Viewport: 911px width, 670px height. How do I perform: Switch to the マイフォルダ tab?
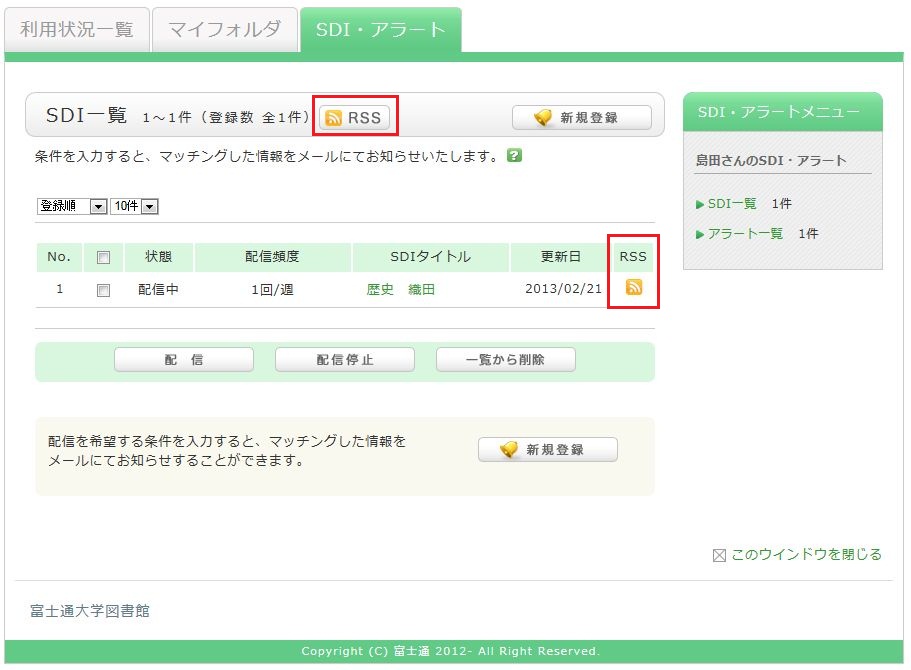224,30
